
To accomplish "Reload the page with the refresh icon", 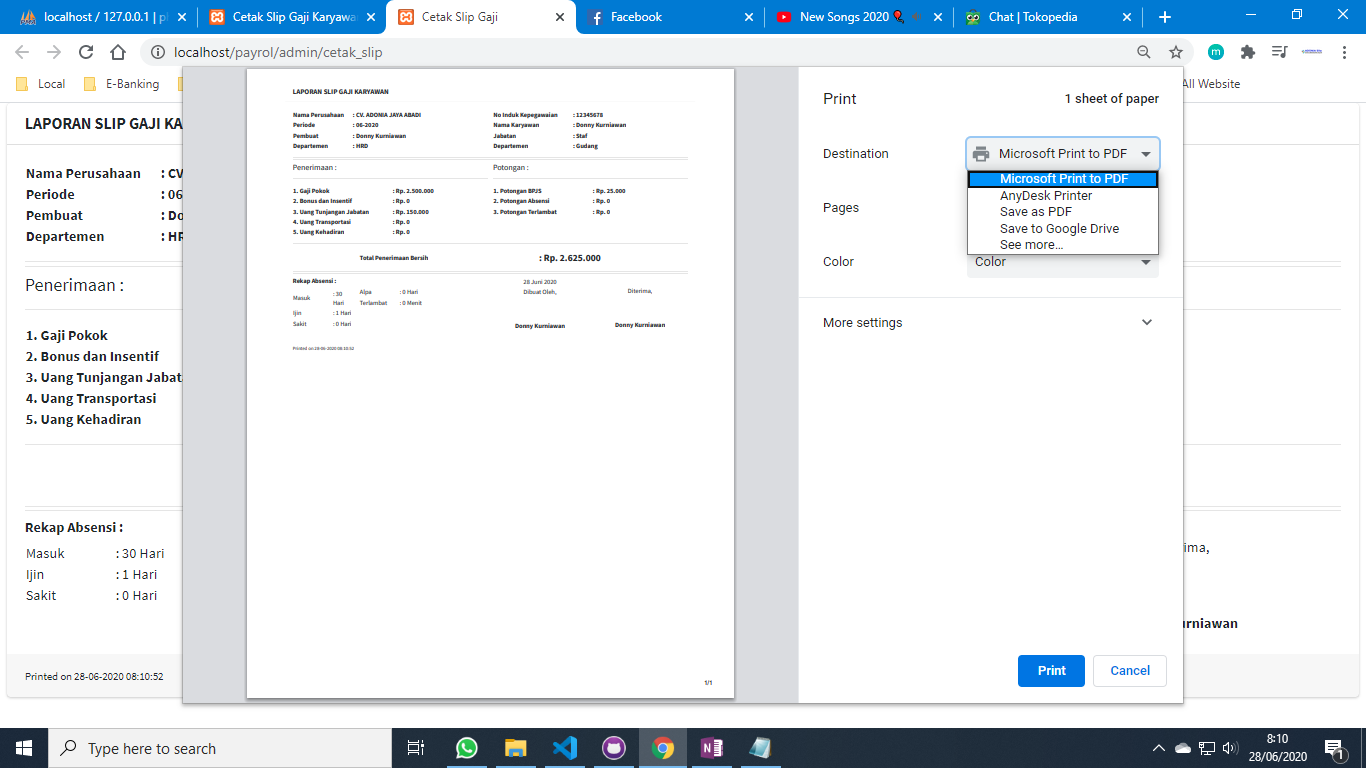I will coord(86,52).
